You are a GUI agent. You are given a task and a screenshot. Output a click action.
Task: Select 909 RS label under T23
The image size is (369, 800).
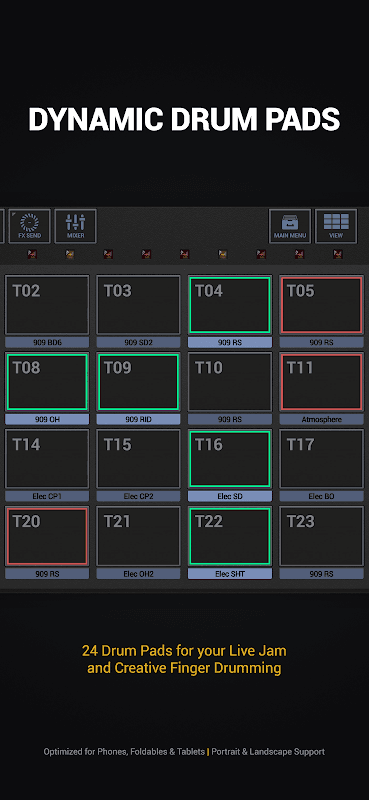click(x=322, y=573)
